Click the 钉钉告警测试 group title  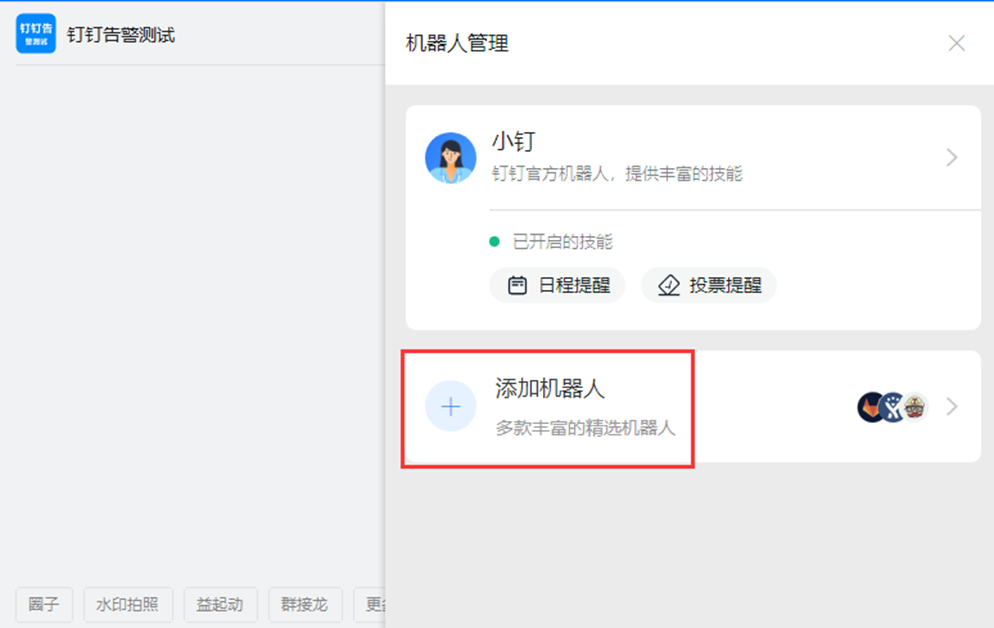(x=120, y=35)
